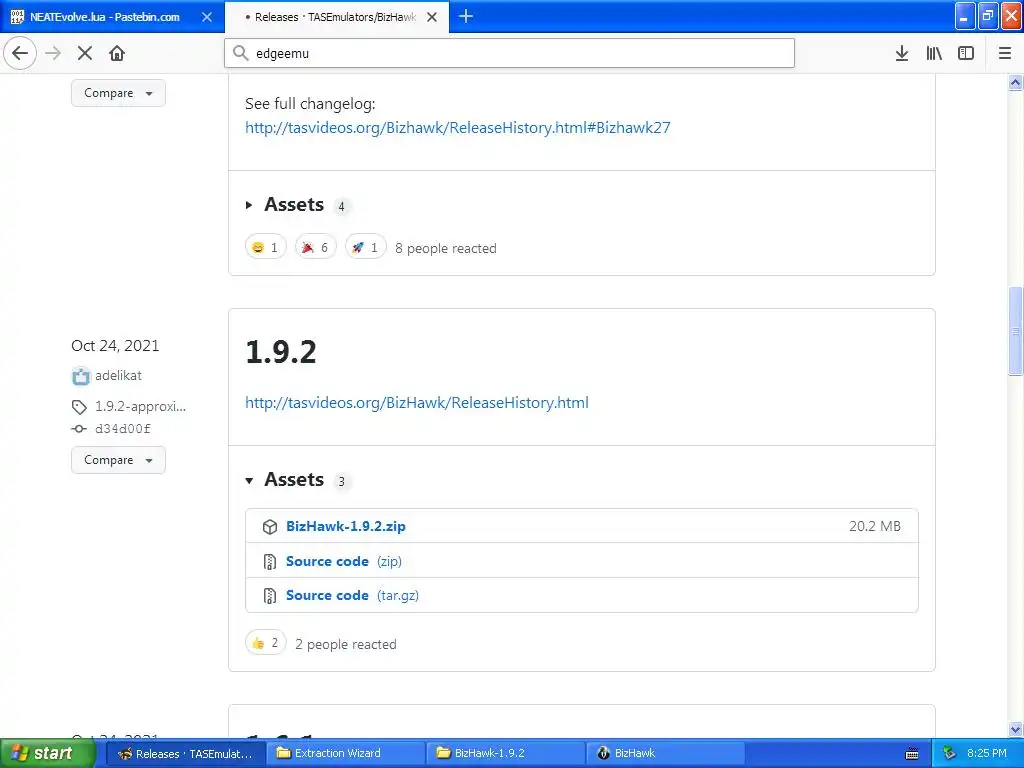Image resolution: width=1024 pixels, height=768 pixels.
Task: Open the browser hamburger menu
Action: pos(1005,53)
